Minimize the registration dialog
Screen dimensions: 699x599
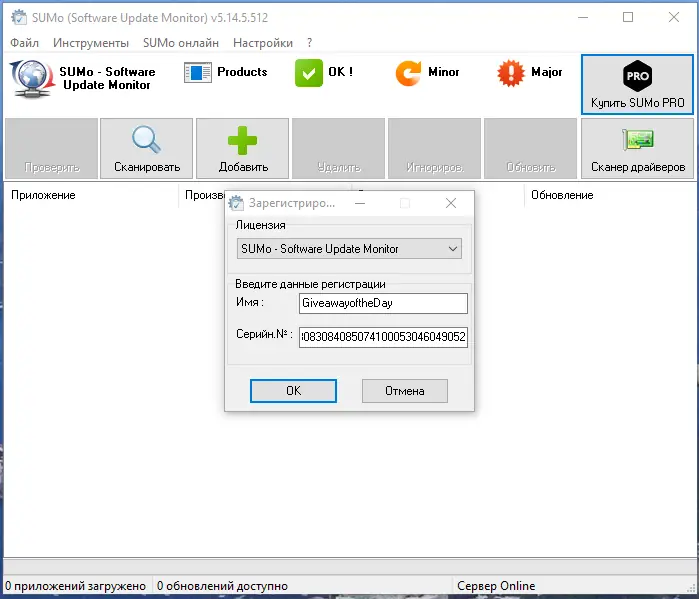pos(360,203)
